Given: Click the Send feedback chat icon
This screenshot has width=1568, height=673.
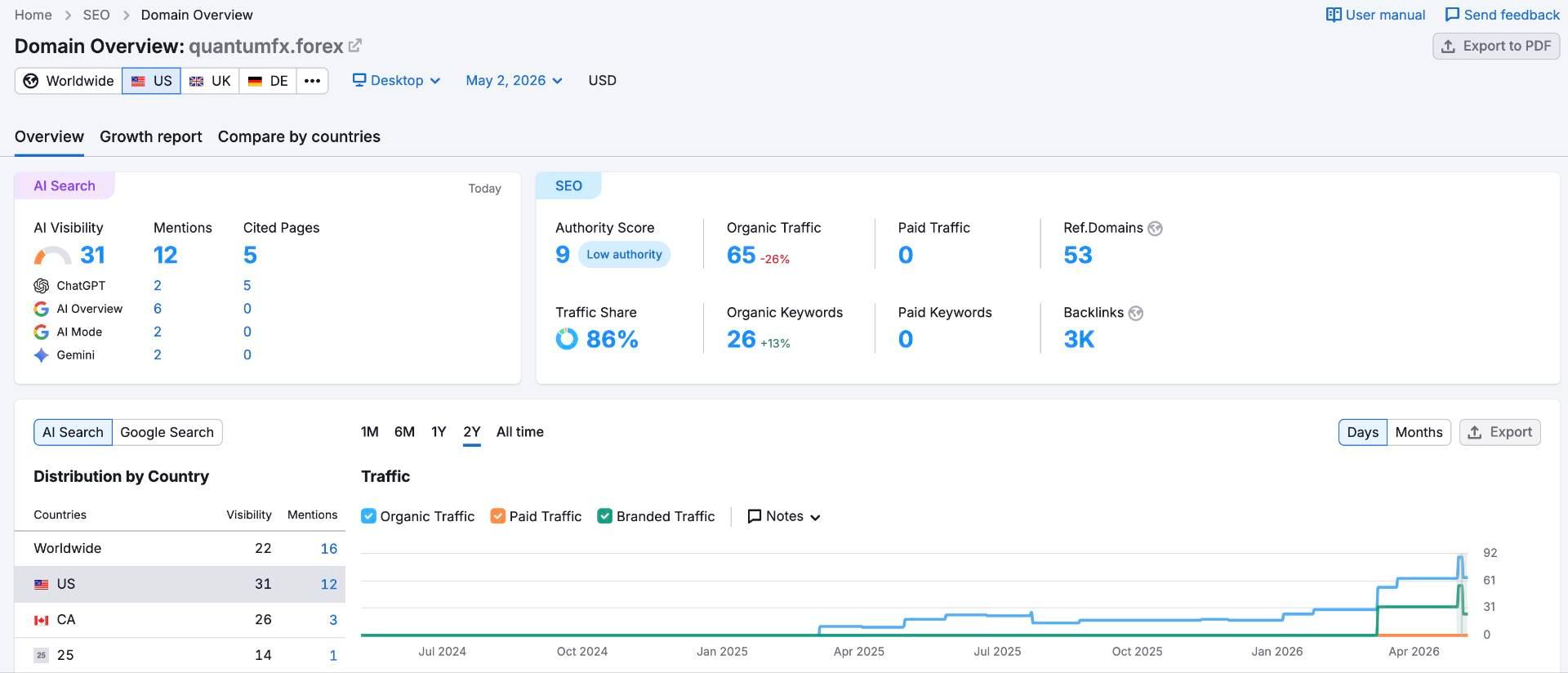Looking at the screenshot, I should click(x=1452, y=15).
